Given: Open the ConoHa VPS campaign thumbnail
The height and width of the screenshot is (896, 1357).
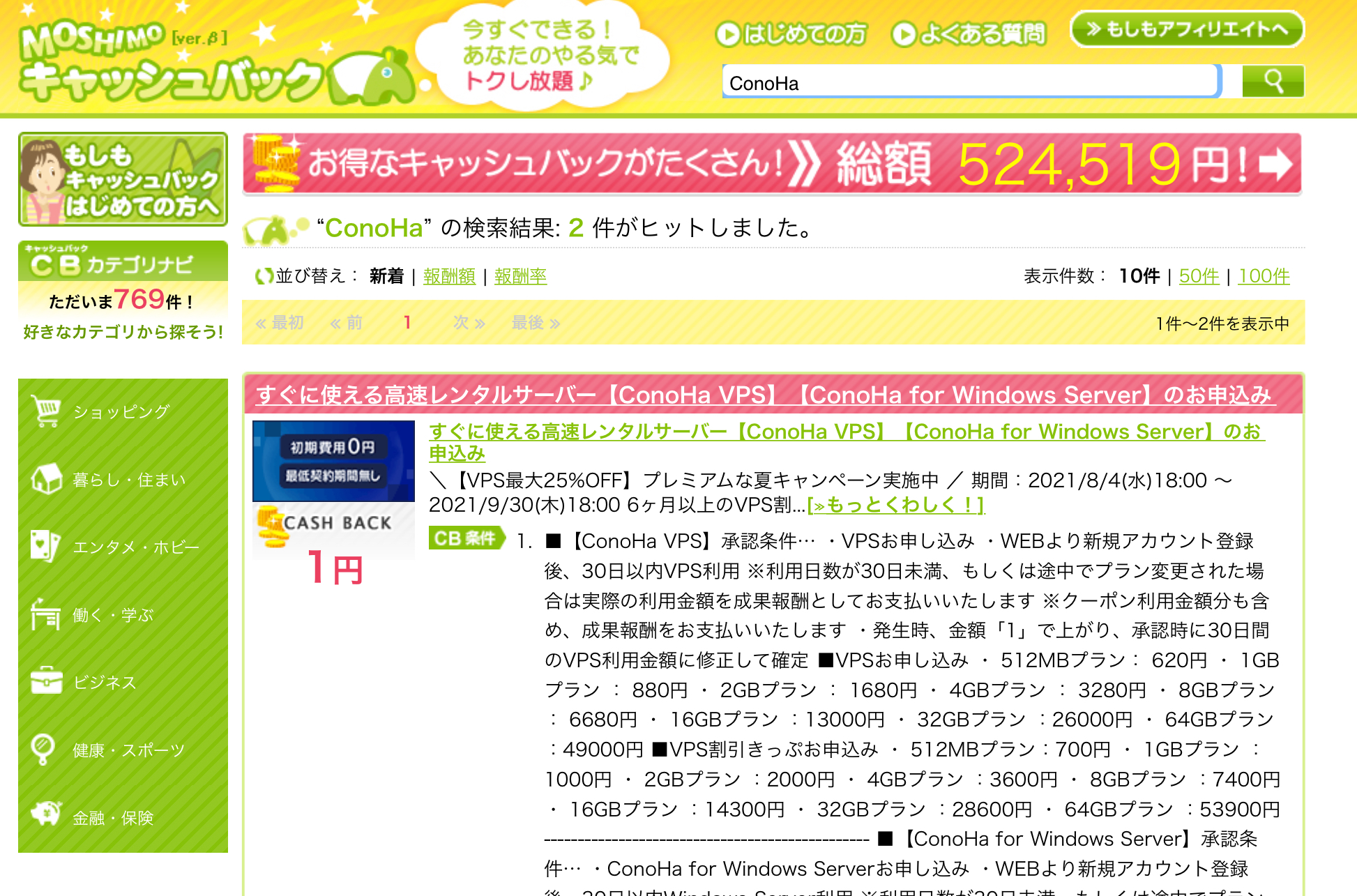Looking at the screenshot, I should [x=333, y=461].
